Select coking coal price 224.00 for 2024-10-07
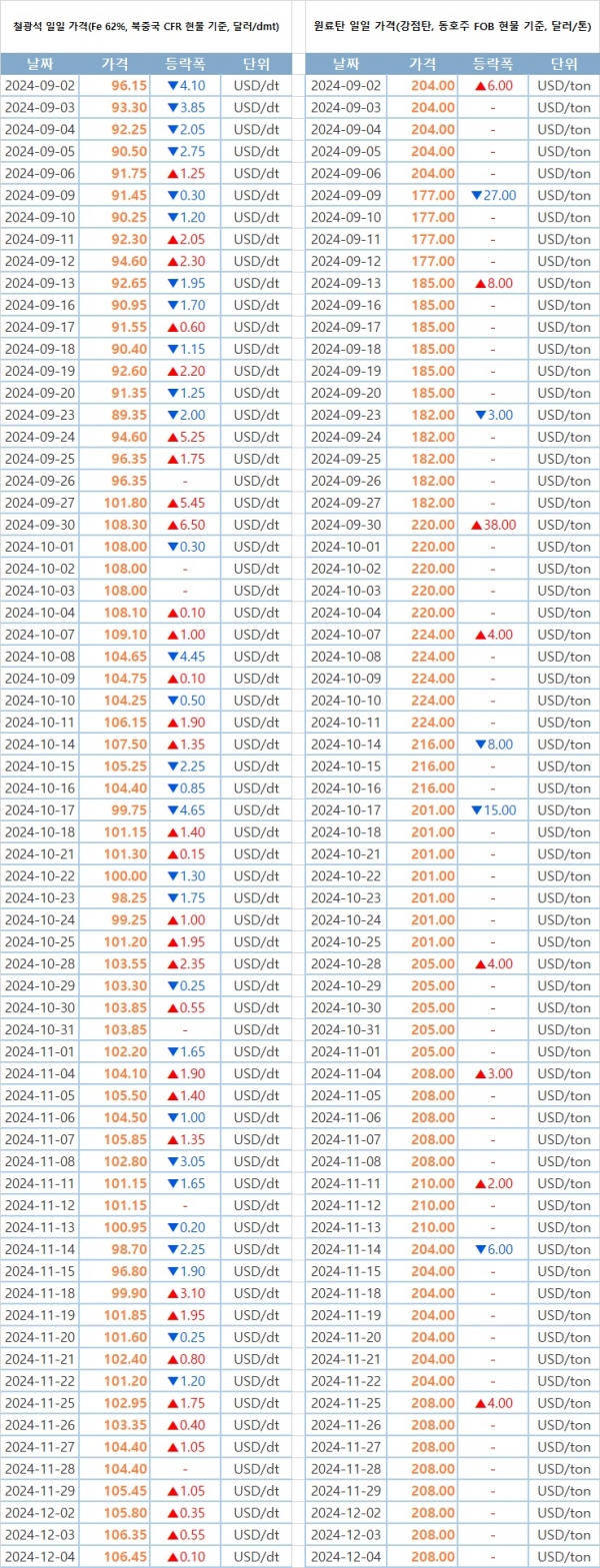 pyautogui.click(x=433, y=635)
